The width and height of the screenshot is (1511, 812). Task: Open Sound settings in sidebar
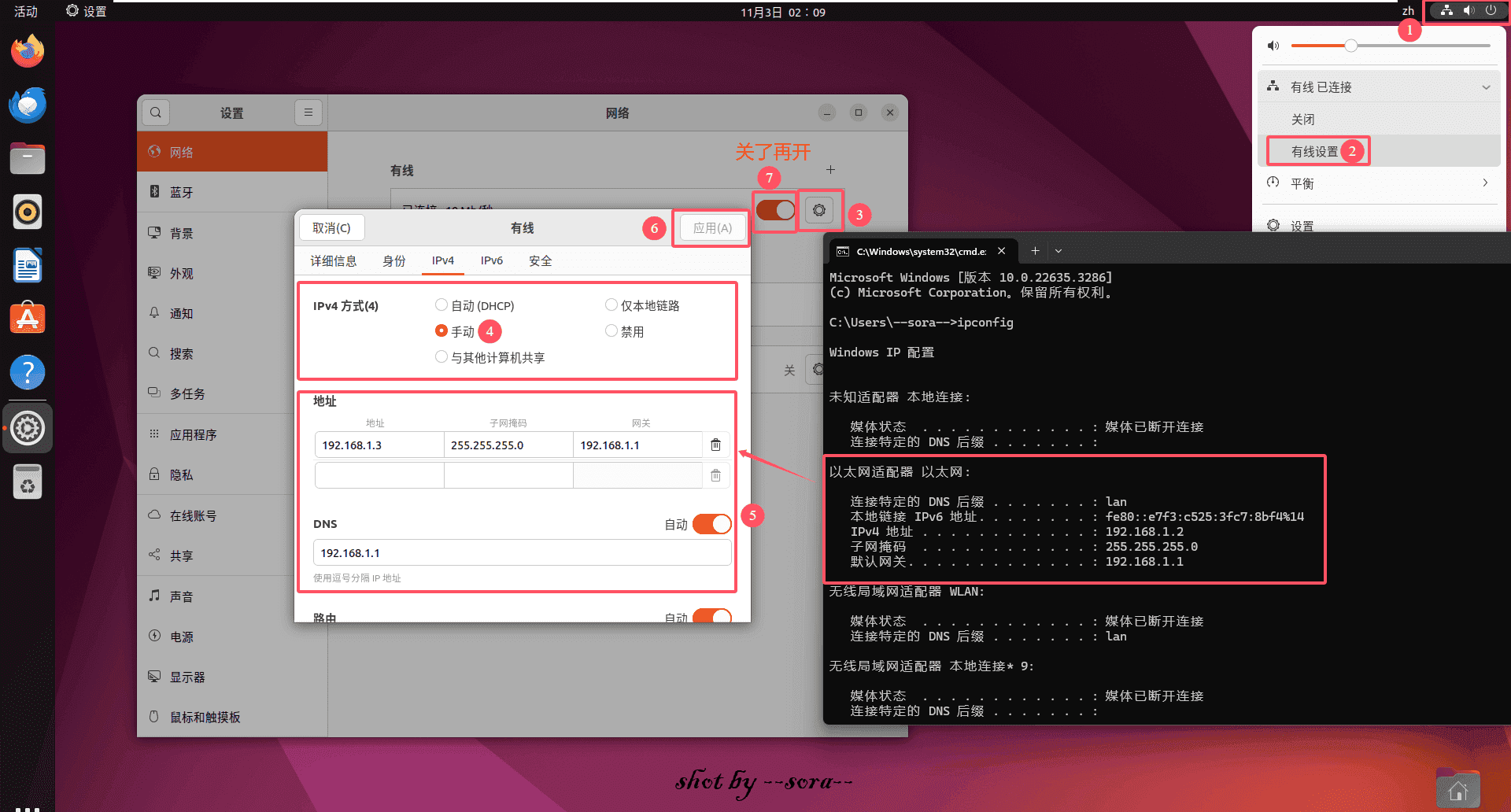tap(232, 596)
